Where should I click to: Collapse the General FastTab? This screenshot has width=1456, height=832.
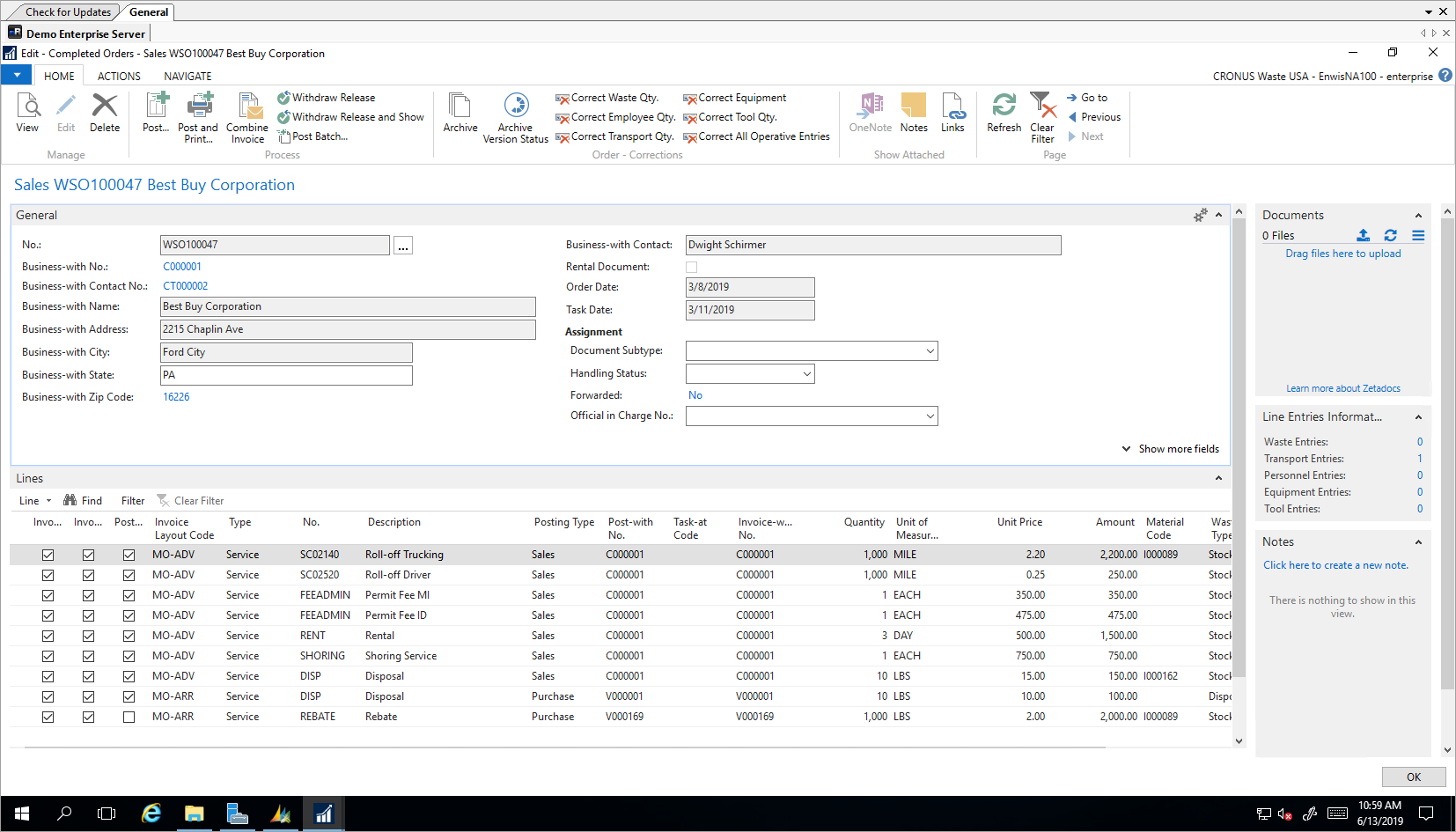click(1218, 215)
